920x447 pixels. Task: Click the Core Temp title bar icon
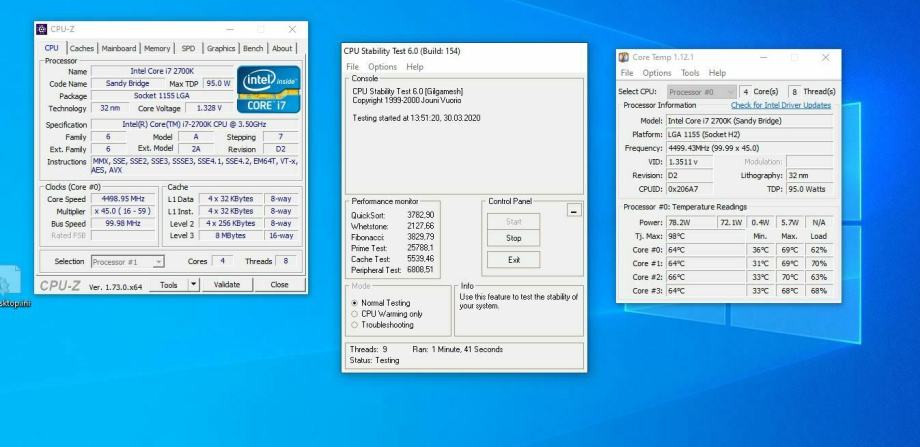tap(625, 57)
